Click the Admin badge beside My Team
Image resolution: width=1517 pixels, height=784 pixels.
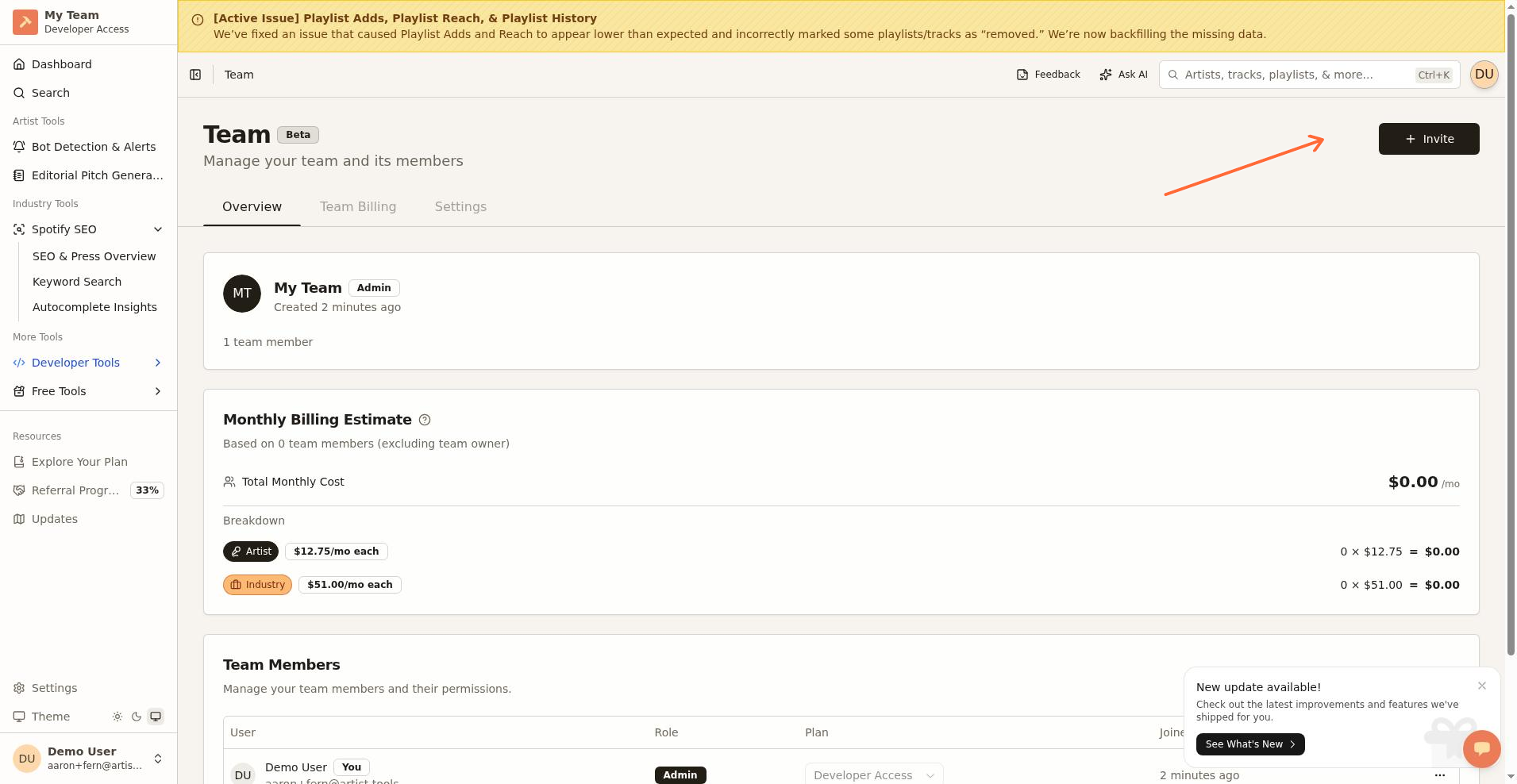tap(374, 288)
